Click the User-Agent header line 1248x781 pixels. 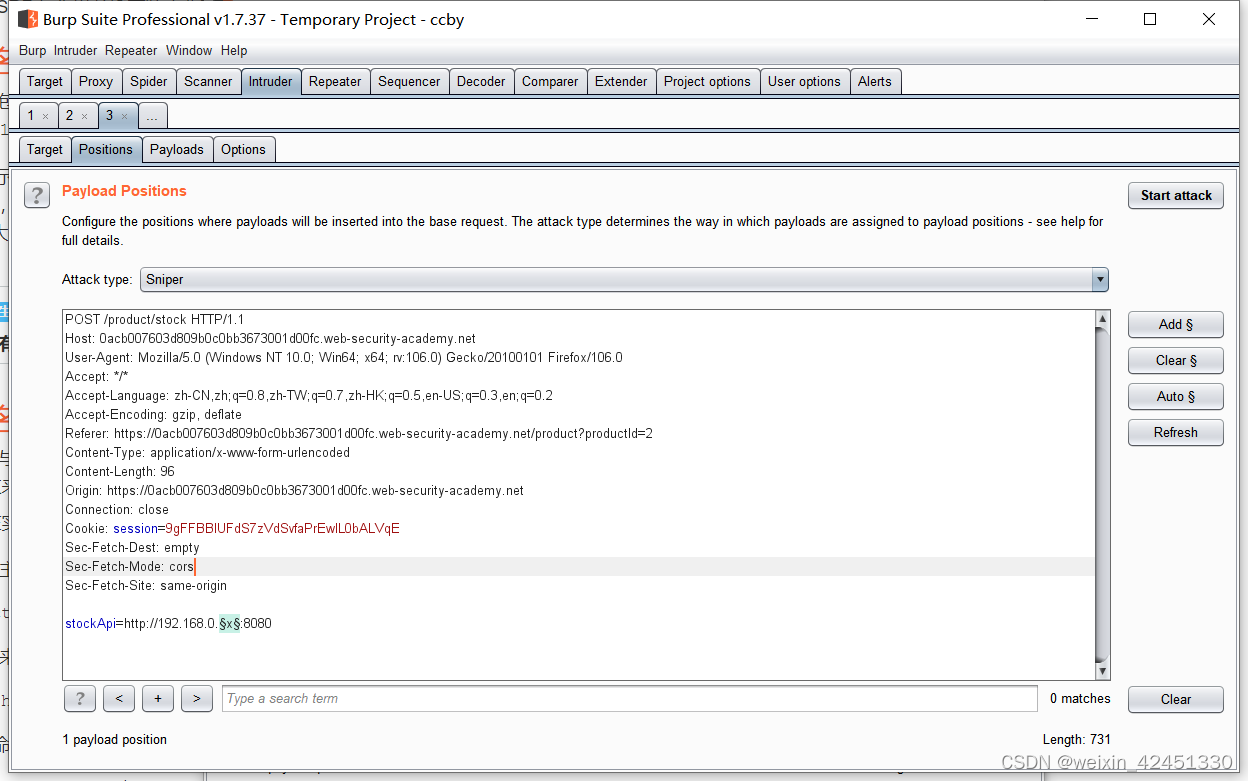(344, 358)
